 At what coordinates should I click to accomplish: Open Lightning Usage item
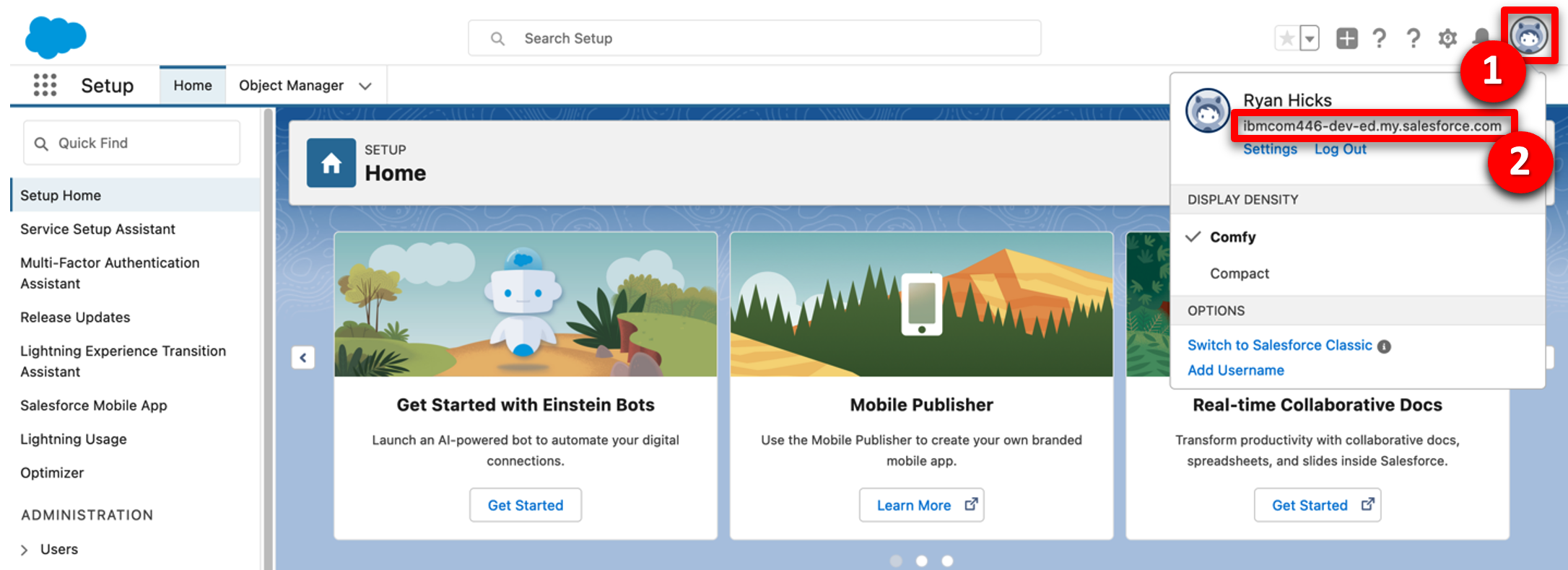pyautogui.click(x=73, y=439)
